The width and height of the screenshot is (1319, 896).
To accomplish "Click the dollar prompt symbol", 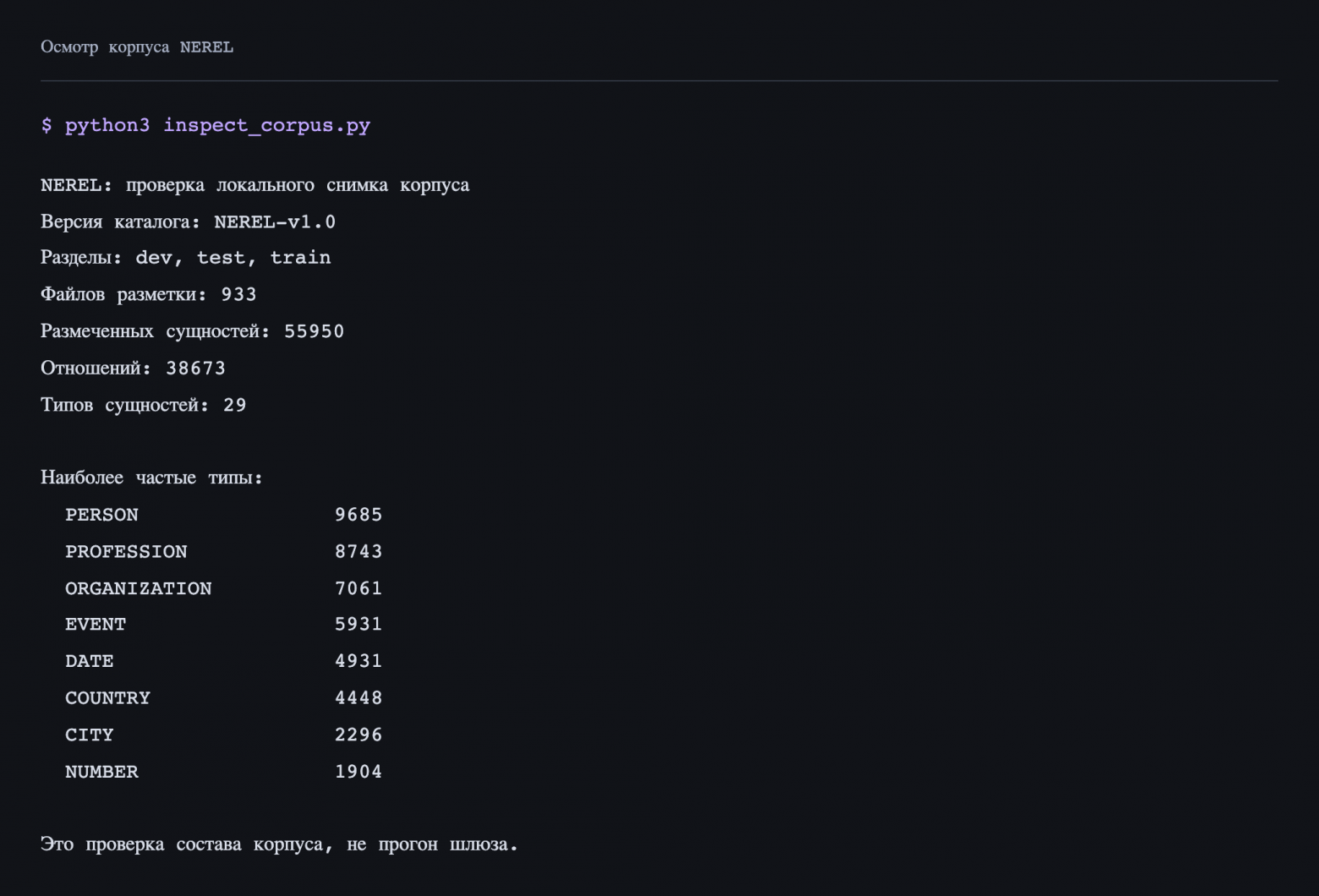I will click(47, 125).
